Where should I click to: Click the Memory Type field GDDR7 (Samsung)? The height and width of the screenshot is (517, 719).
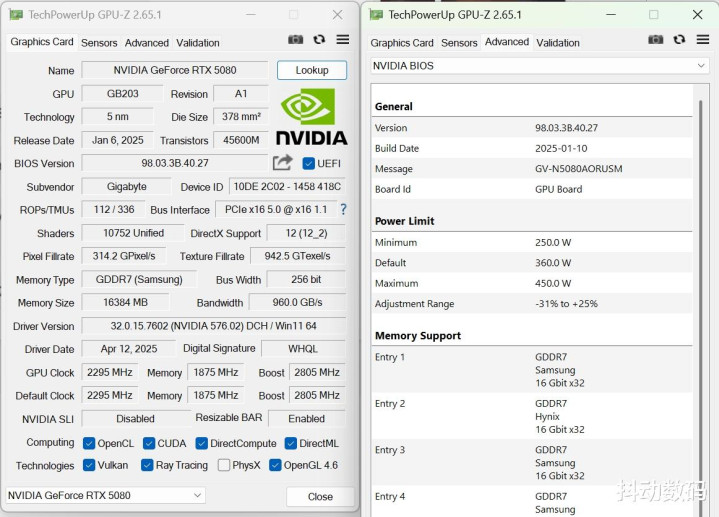(x=139, y=279)
